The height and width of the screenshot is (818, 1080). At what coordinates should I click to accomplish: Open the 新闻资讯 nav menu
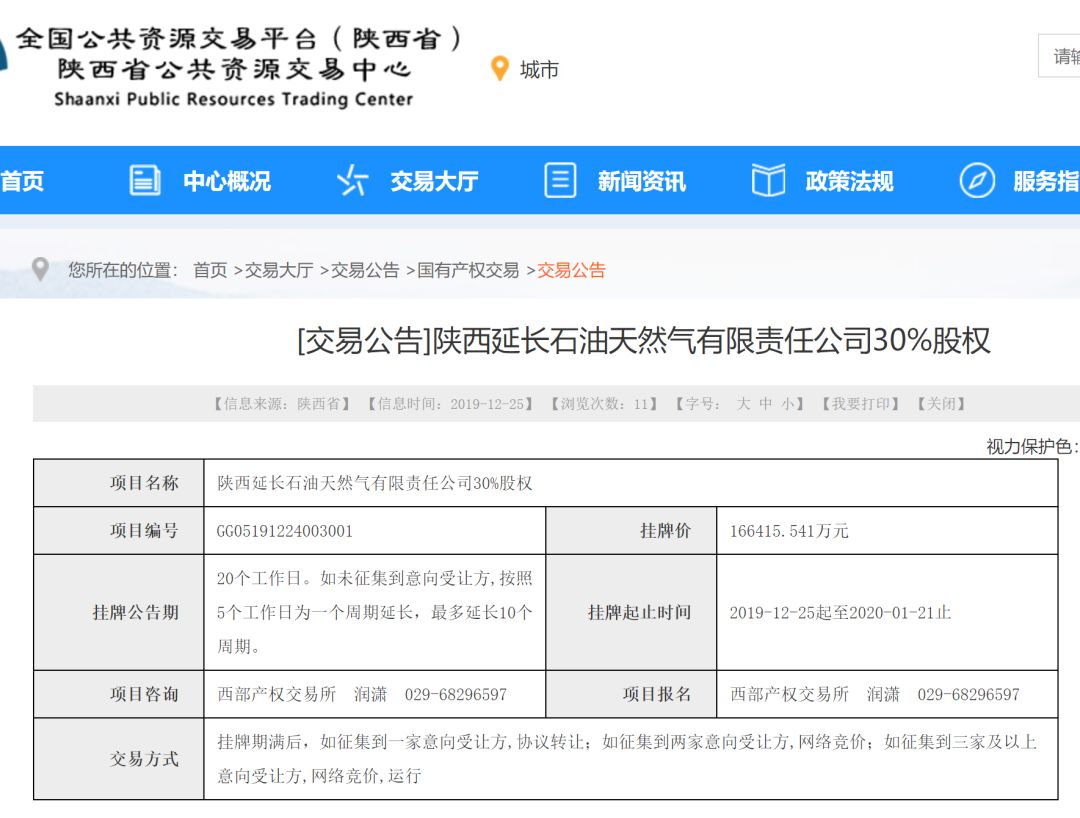point(642,181)
